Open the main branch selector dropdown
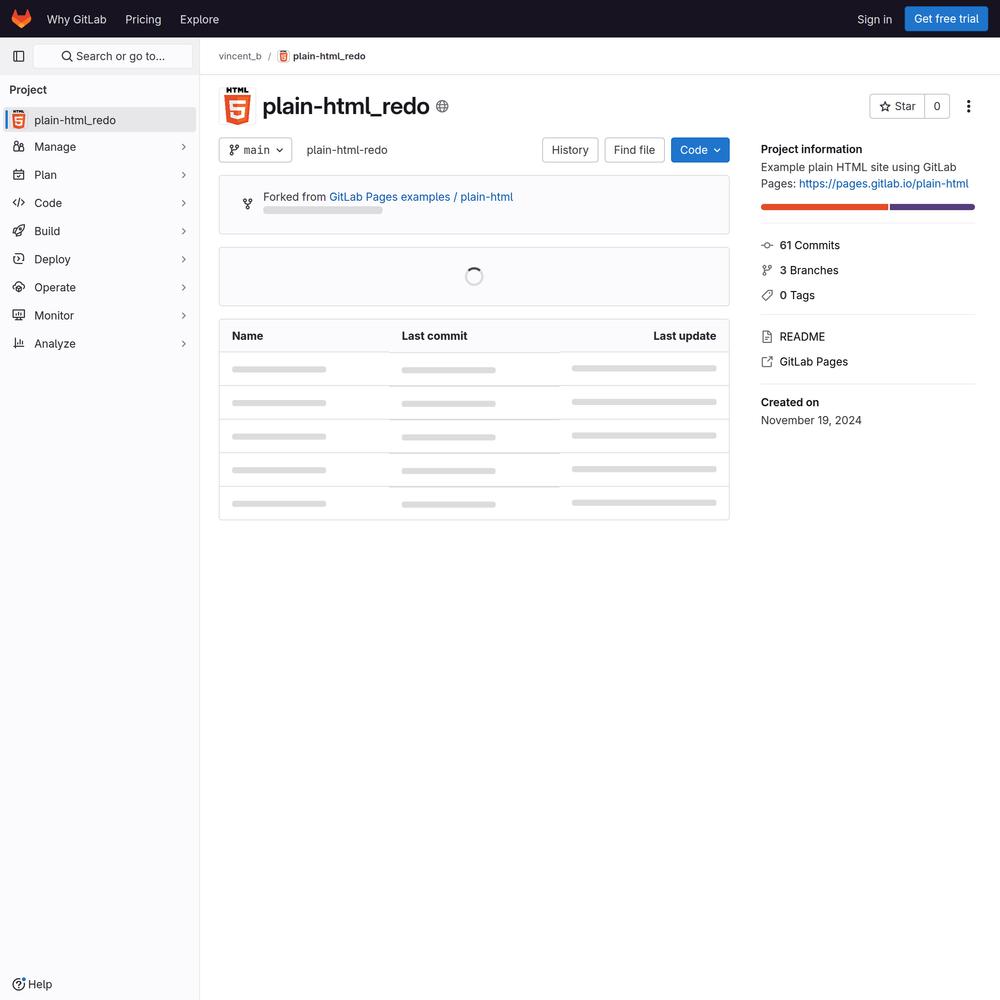 [255, 150]
